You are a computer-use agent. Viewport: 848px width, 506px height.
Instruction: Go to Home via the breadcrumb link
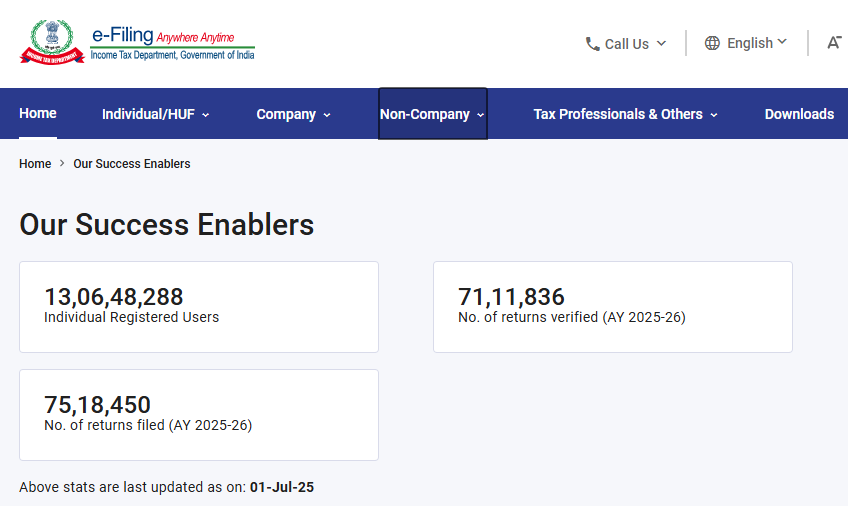point(35,164)
